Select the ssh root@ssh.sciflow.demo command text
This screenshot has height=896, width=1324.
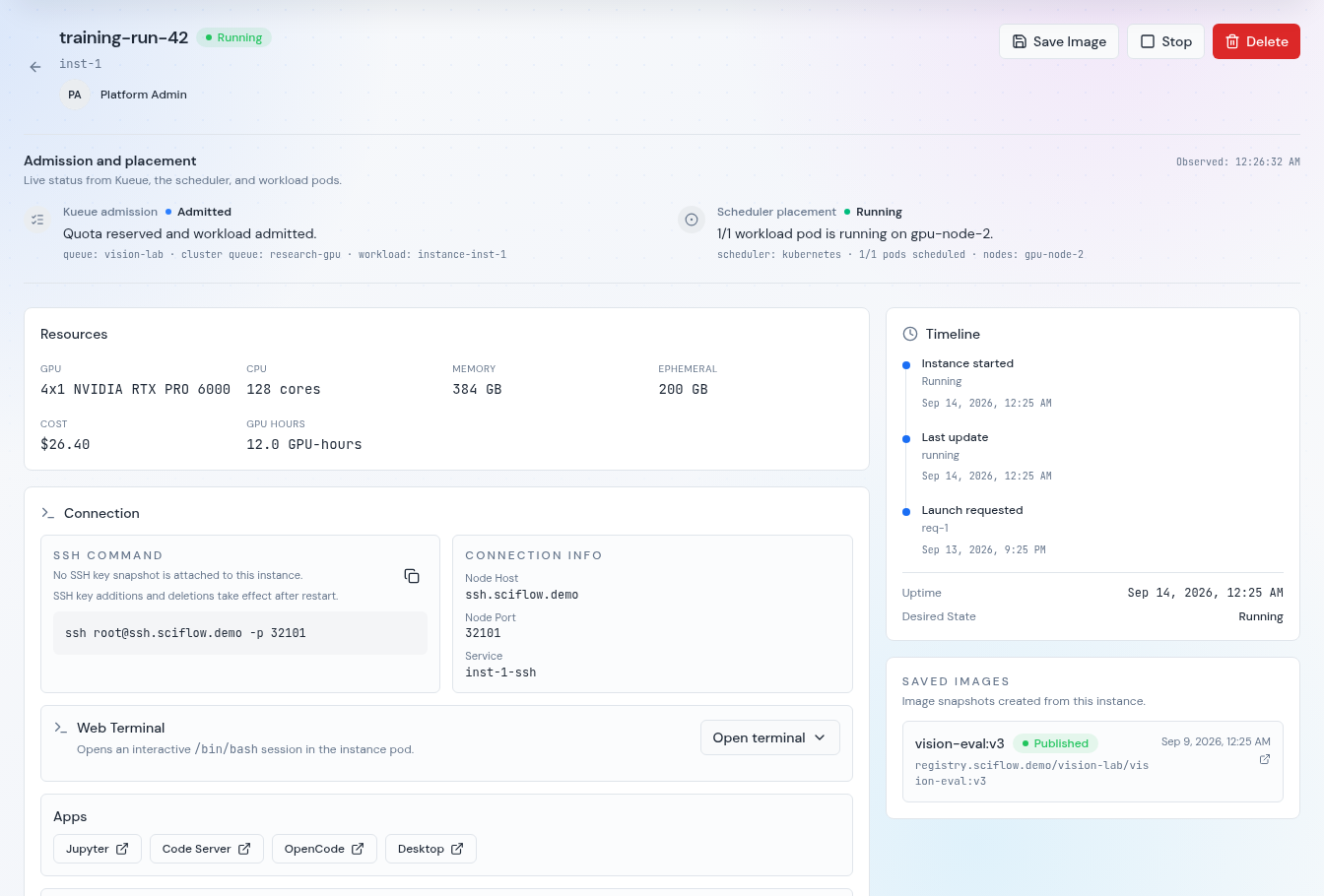pyautogui.click(x=186, y=633)
